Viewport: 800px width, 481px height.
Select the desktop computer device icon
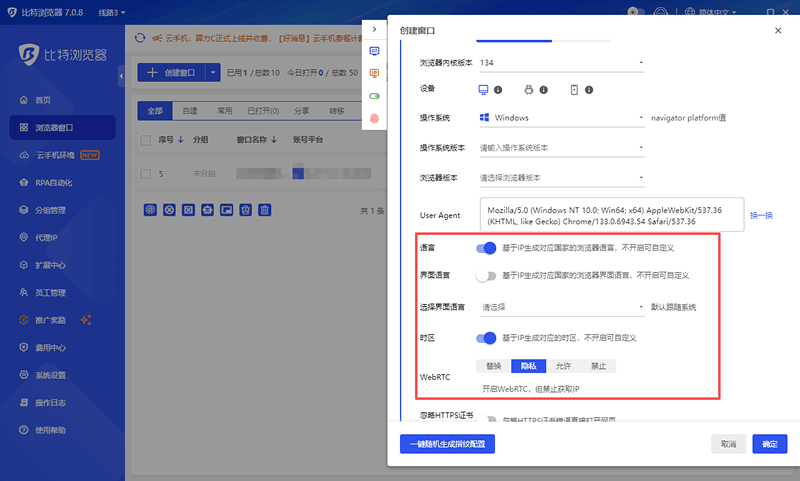tap(483, 90)
